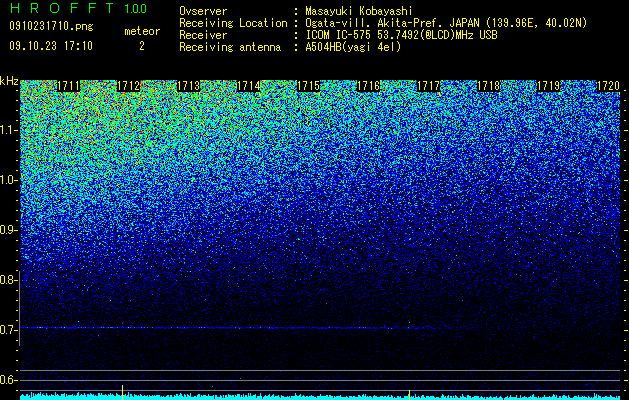Click the vertical gray range bar near 0.8
629x400 pixels.
click(20, 308)
